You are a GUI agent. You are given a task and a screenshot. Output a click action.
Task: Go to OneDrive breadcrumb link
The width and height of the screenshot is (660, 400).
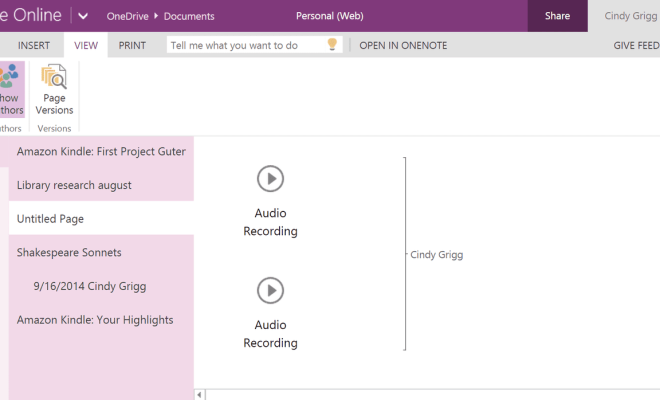coord(128,16)
